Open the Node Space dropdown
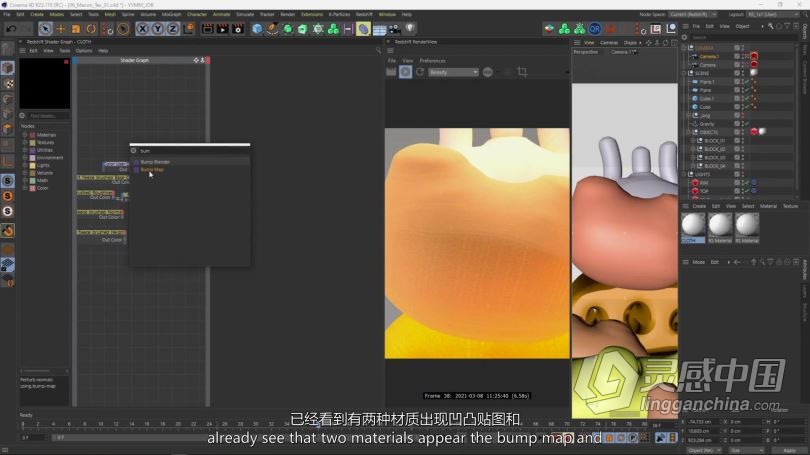The image size is (810, 455). pos(693,14)
